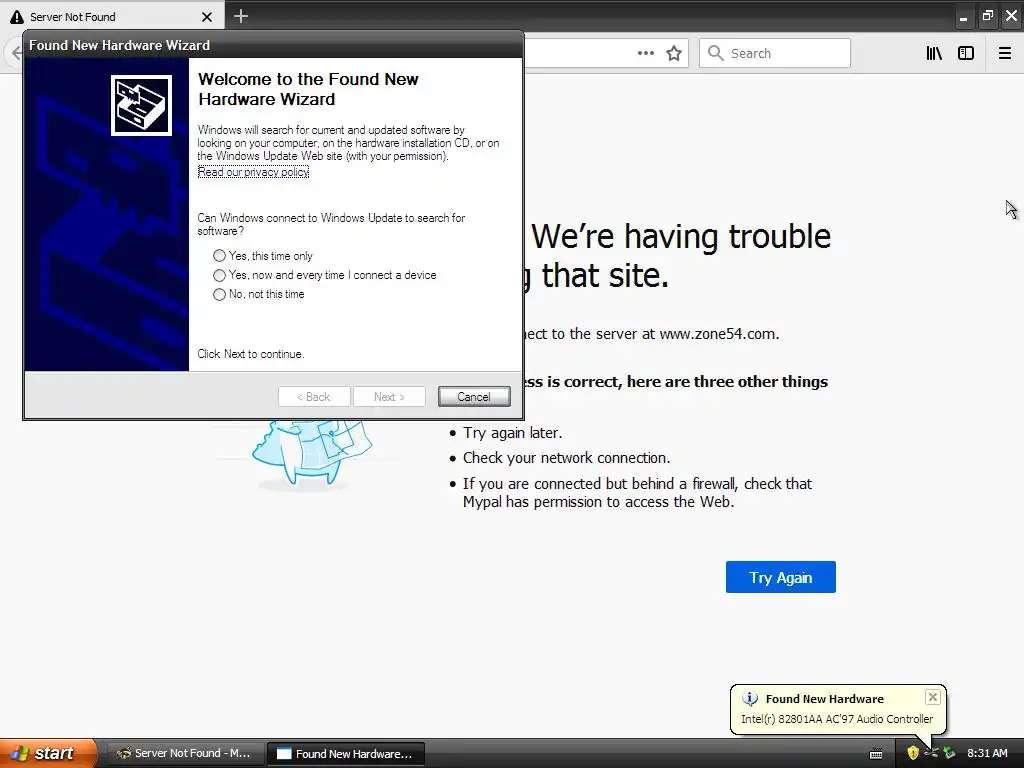Cancel the Found New Hardware Wizard
1024x768 pixels.
(x=474, y=396)
